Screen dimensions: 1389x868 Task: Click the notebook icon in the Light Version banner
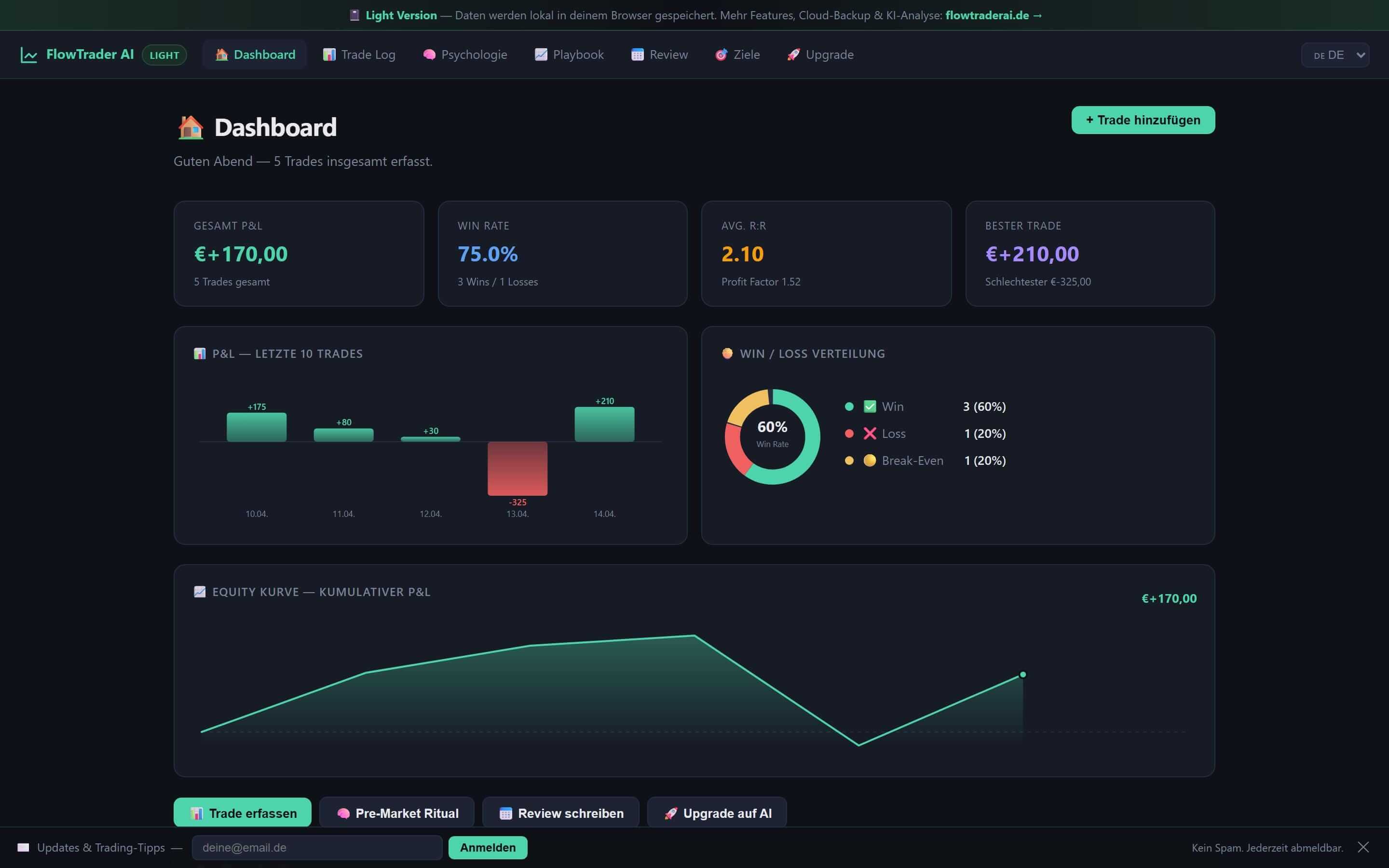(x=354, y=15)
